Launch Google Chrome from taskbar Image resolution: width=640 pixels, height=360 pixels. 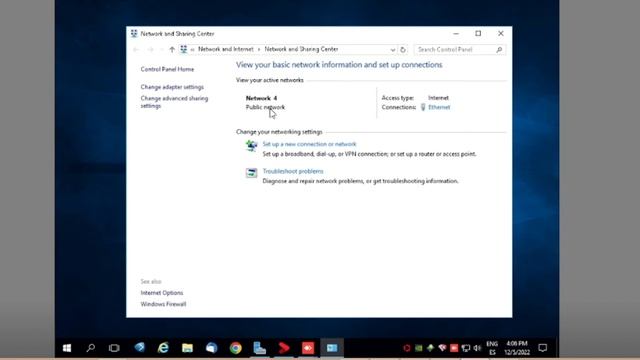[236, 348]
